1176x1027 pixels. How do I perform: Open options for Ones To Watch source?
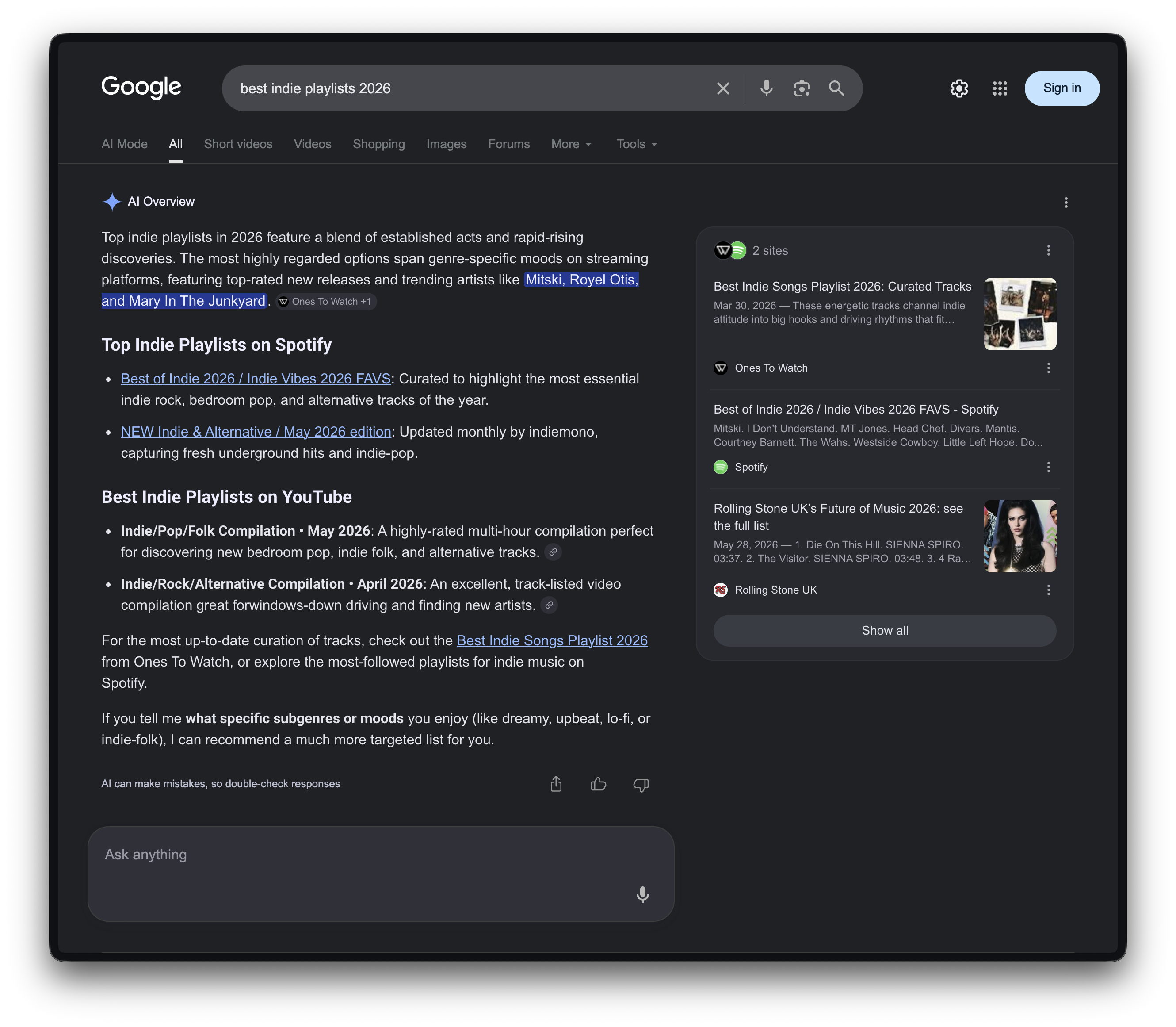click(1048, 368)
